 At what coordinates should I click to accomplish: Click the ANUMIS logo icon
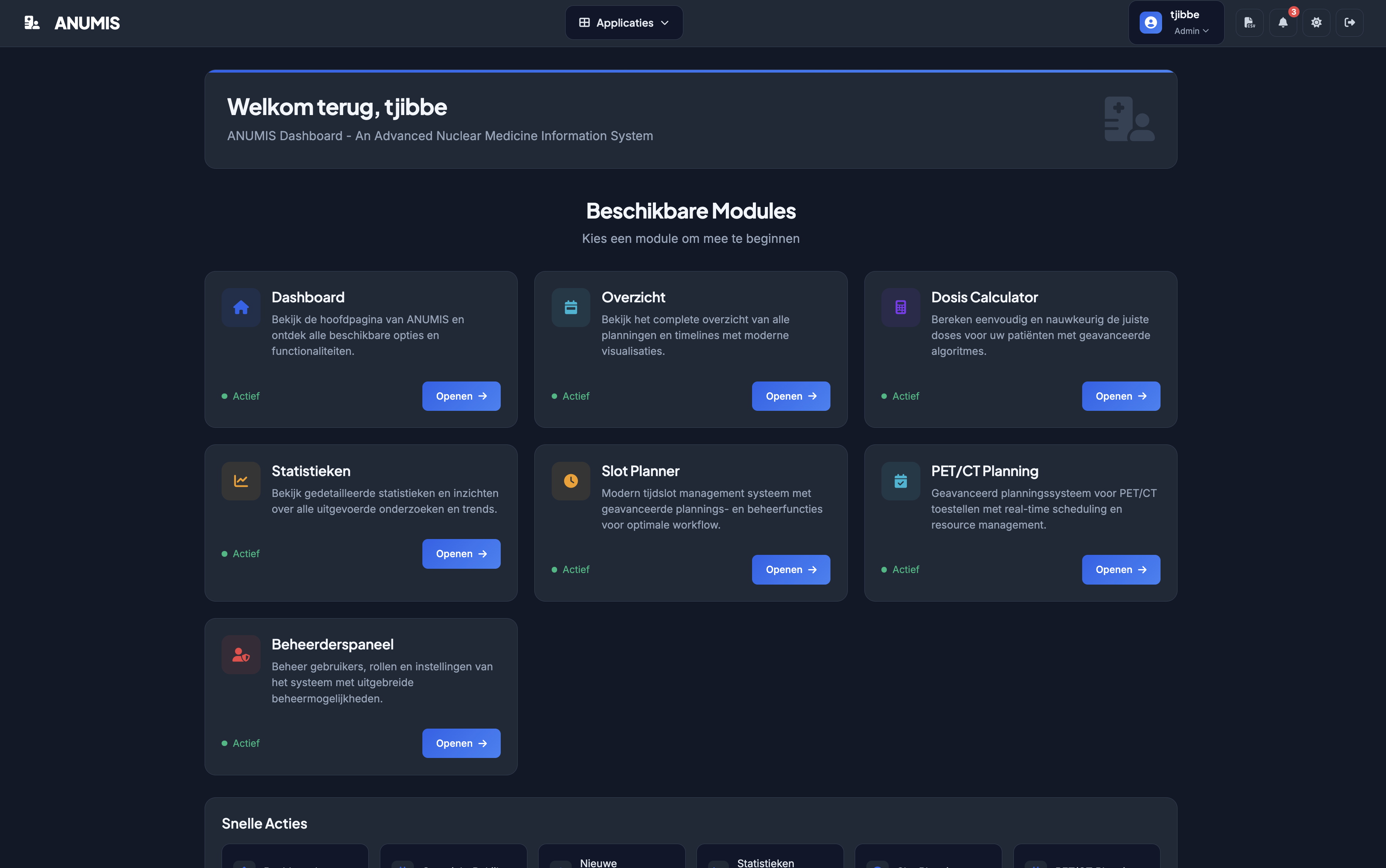point(32,22)
